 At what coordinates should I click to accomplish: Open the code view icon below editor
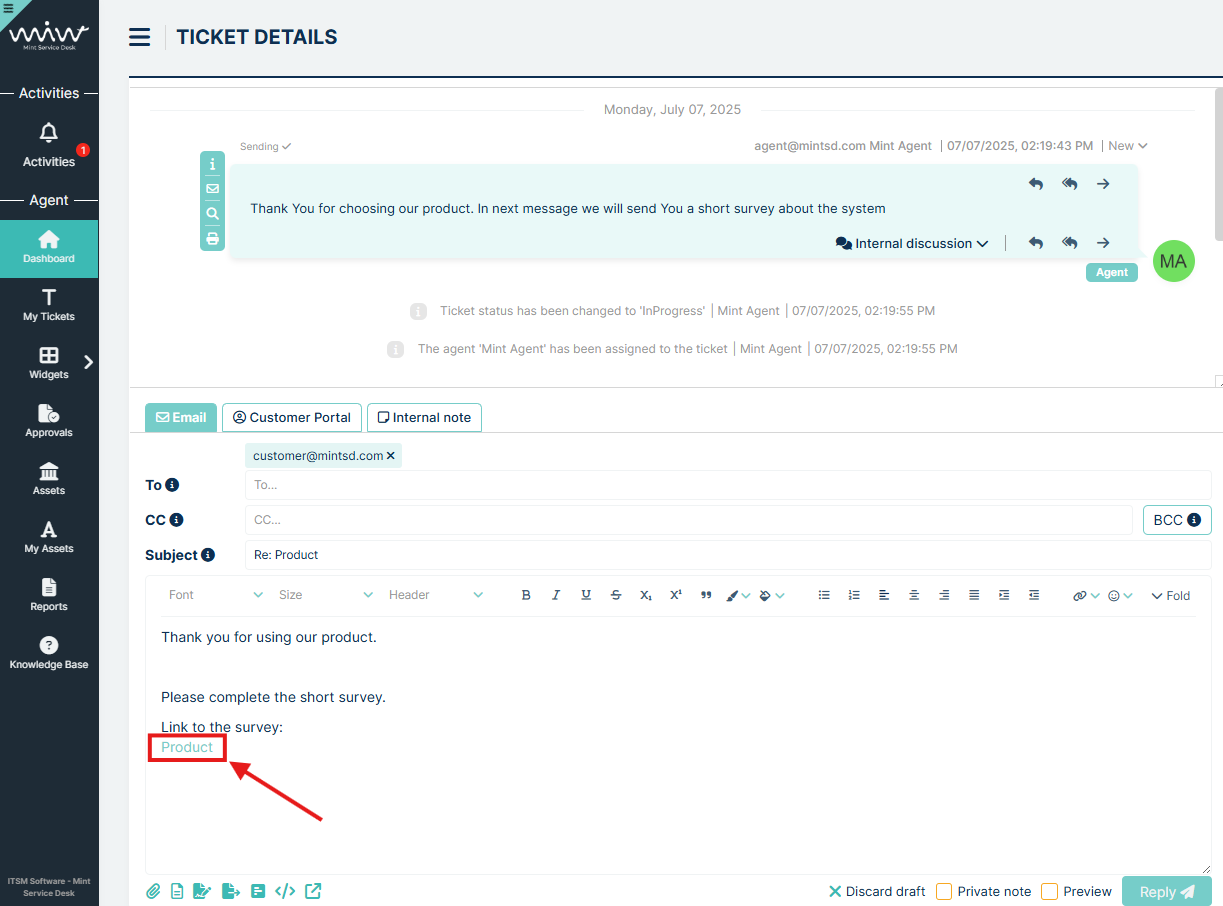(x=285, y=891)
